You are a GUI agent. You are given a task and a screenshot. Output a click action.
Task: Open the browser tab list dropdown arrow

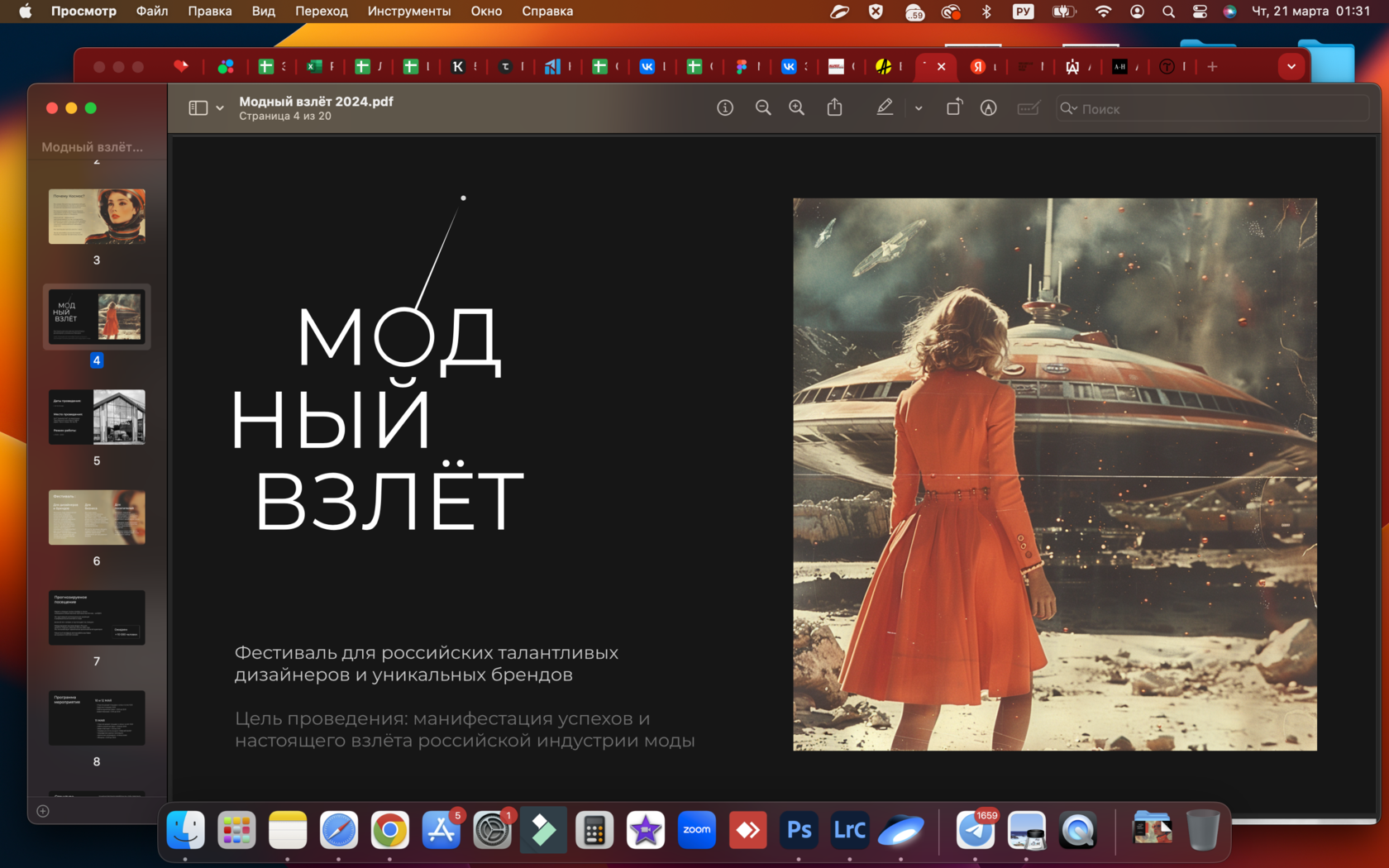tap(1291, 66)
